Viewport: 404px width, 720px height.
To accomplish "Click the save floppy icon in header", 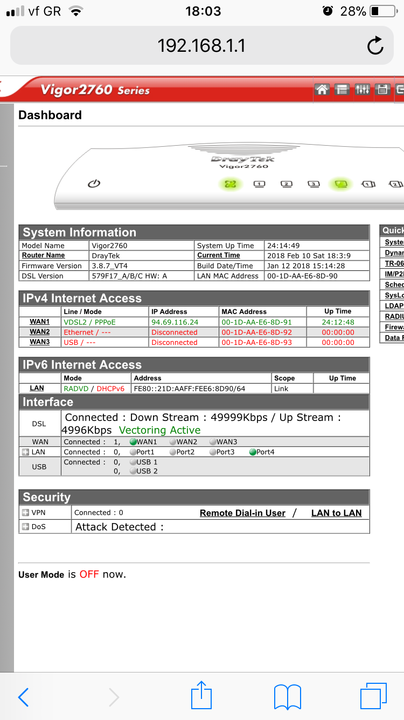I will 382,90.
